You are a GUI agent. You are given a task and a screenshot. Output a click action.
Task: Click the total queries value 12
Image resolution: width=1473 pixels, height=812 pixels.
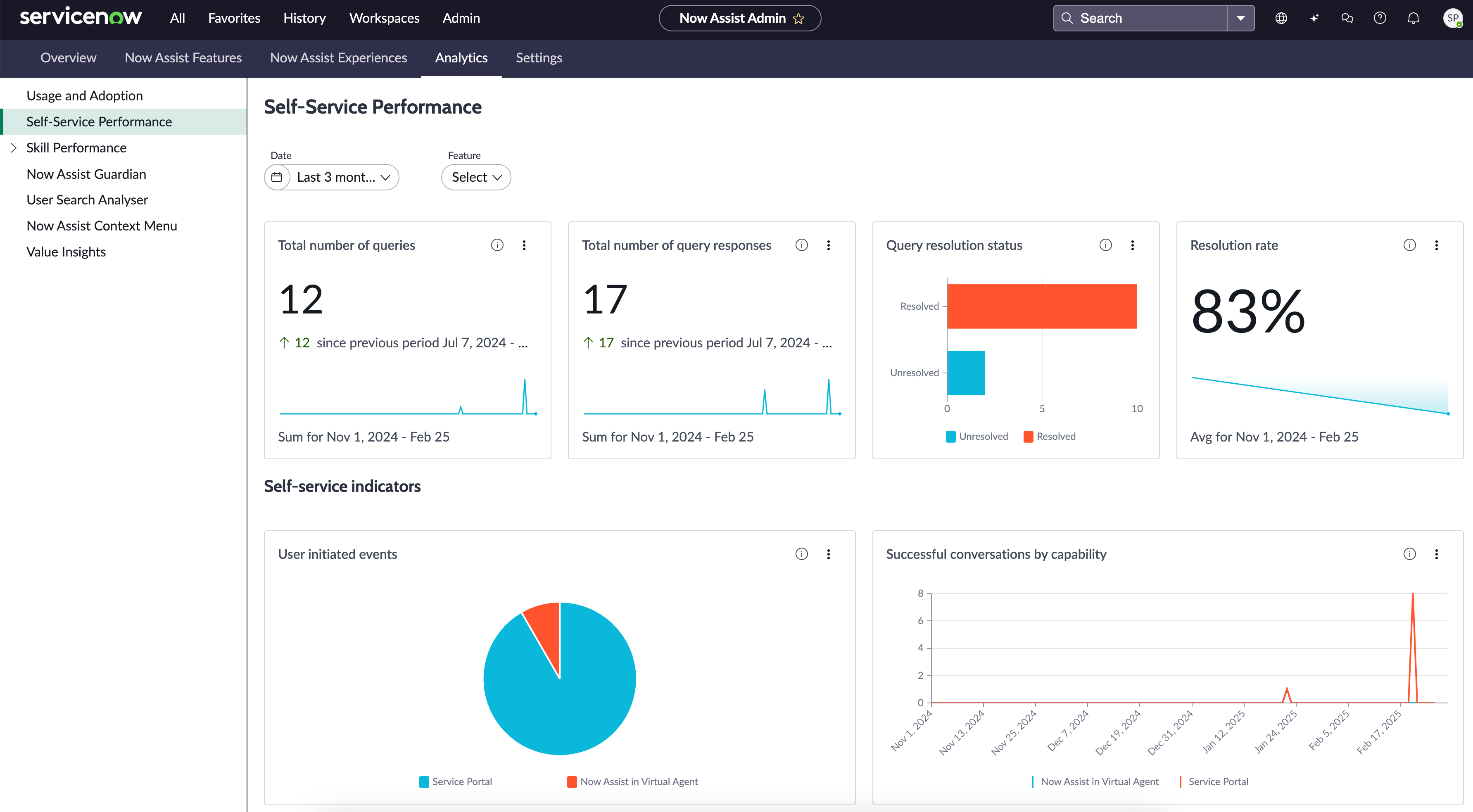tap(301, 299)
